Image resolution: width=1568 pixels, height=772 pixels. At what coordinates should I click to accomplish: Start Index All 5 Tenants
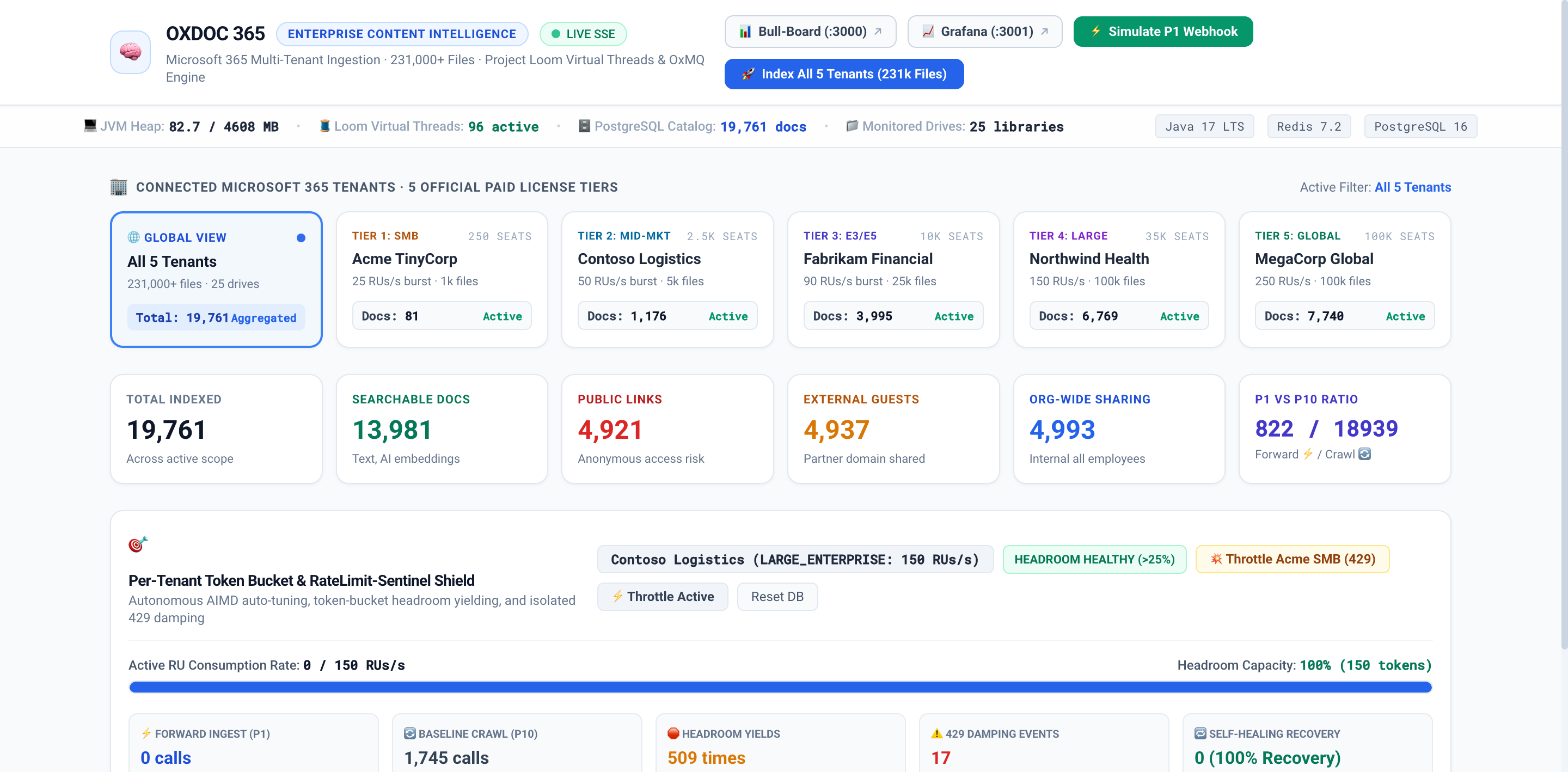click(844, 74)
